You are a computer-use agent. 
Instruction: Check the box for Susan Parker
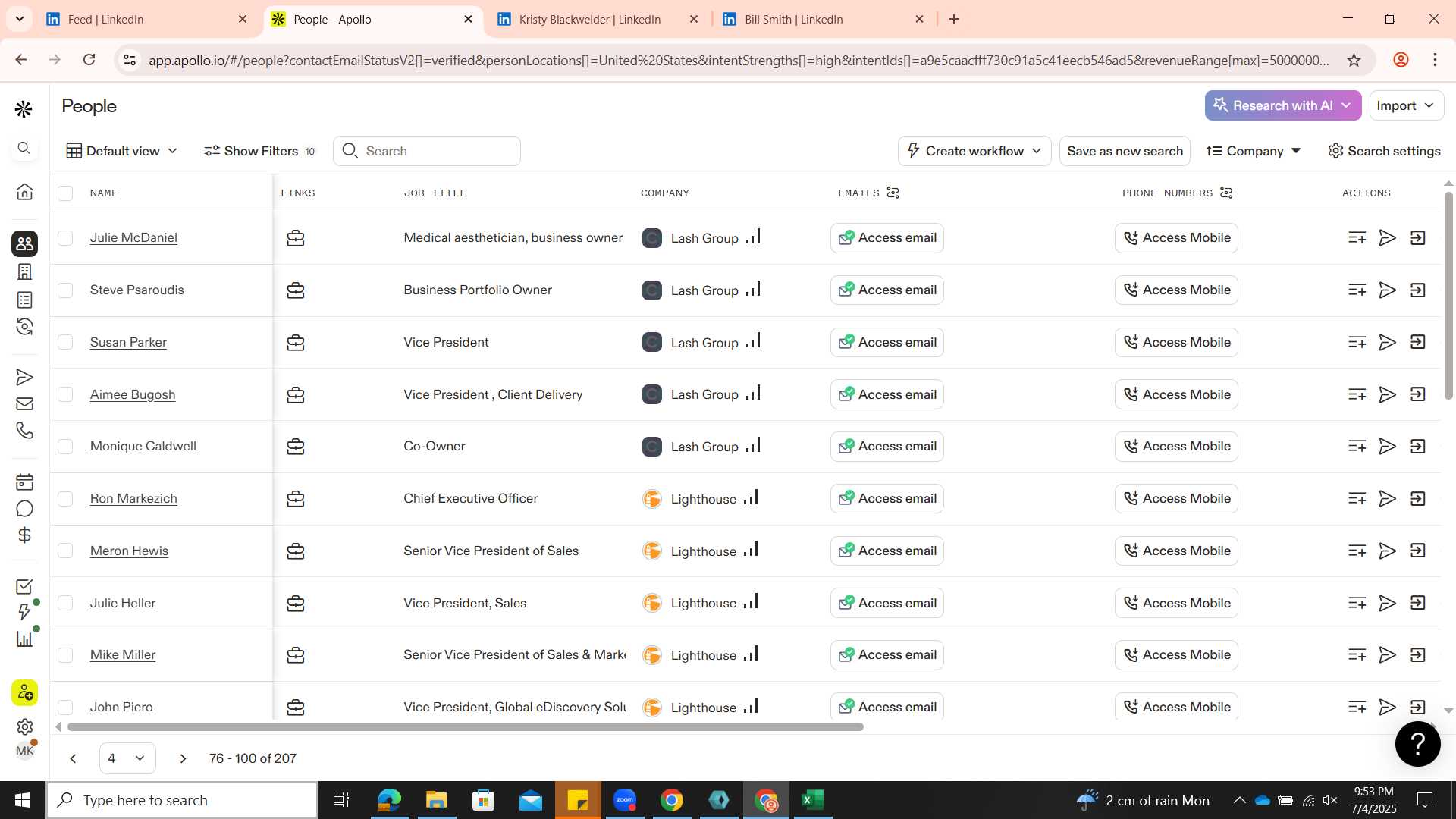coord(65,342)
